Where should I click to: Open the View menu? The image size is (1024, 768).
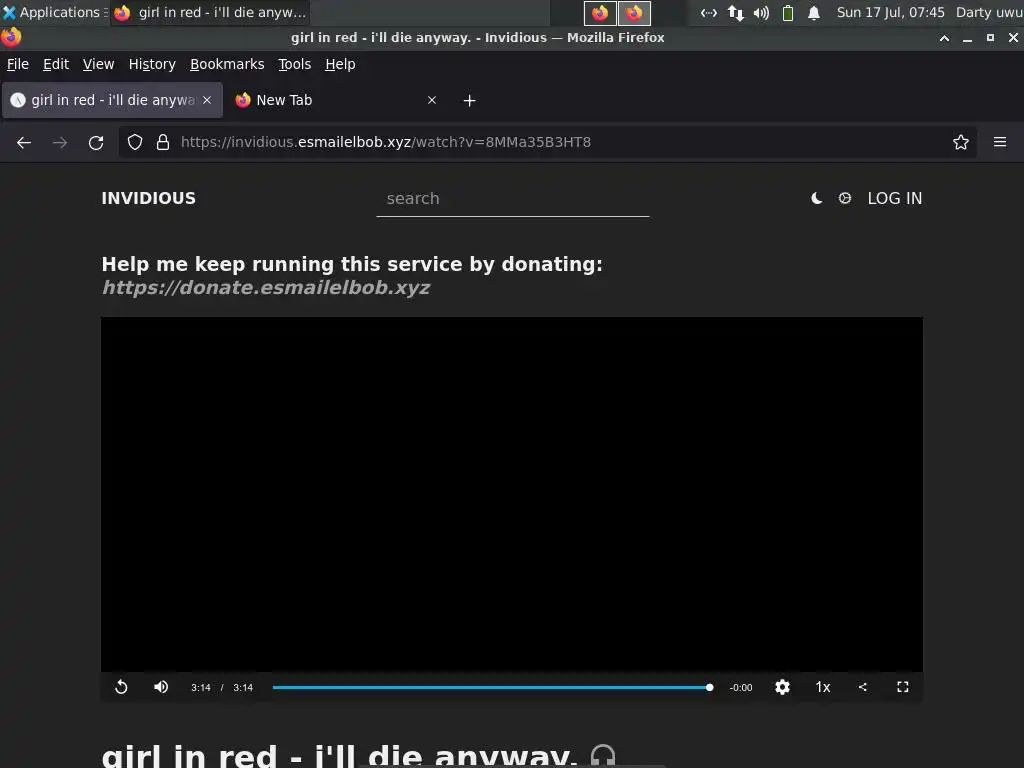(x=98, y=64)
